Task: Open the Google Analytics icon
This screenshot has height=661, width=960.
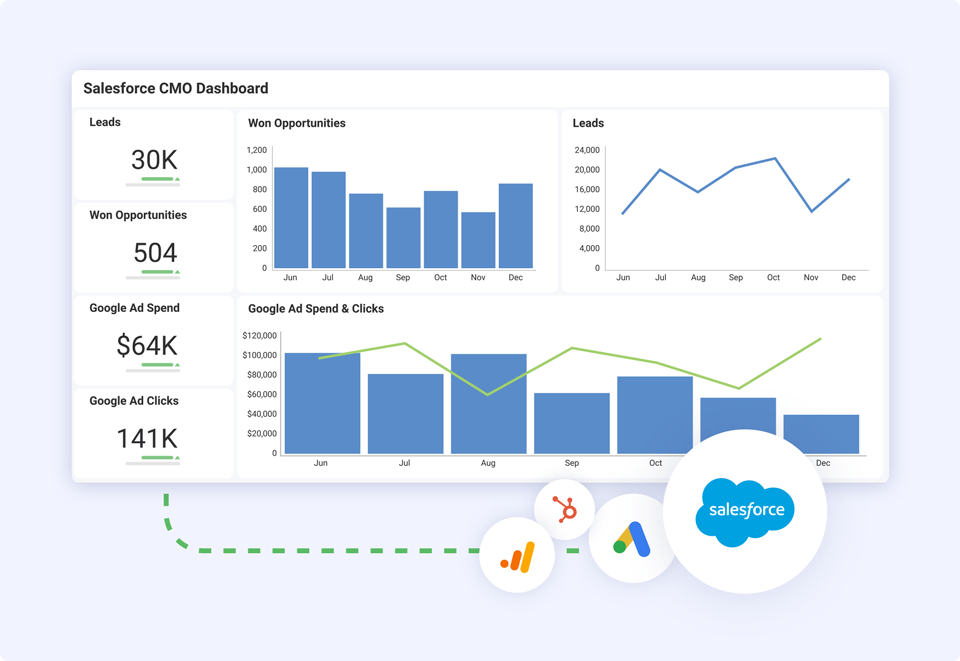Action: click(516, 555)
